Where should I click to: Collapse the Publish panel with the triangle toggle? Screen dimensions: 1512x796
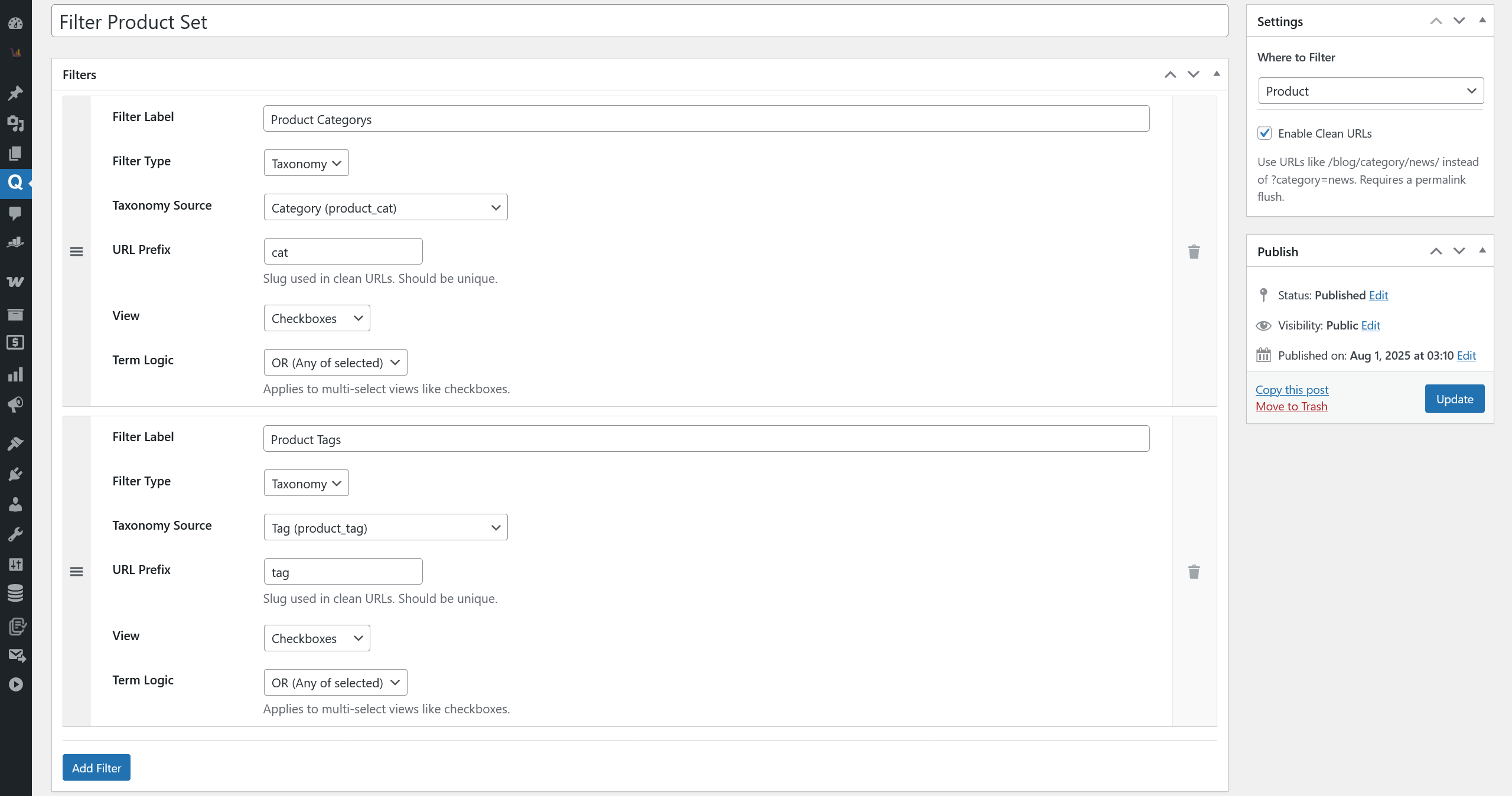1482,250
